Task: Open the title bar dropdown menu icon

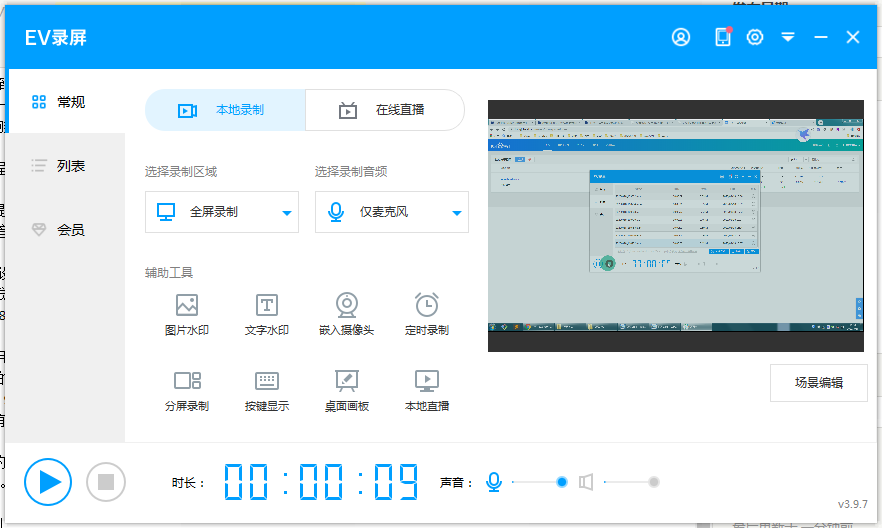Action: [788, 37]
